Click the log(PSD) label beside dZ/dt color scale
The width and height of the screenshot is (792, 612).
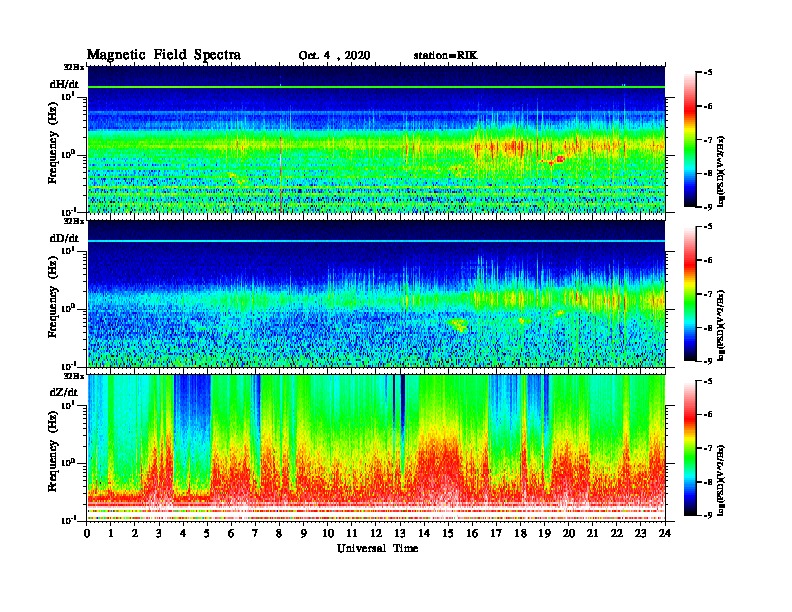pyautogui.click(x=722, y=480)
